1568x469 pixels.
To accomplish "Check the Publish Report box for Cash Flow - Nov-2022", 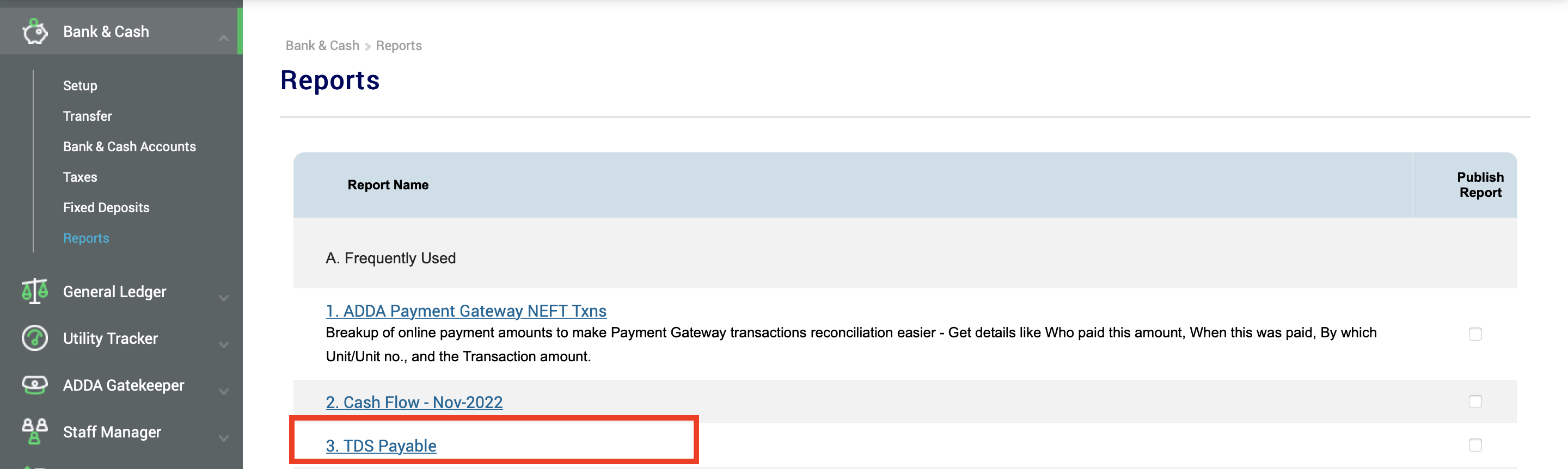I will 1475,402.
